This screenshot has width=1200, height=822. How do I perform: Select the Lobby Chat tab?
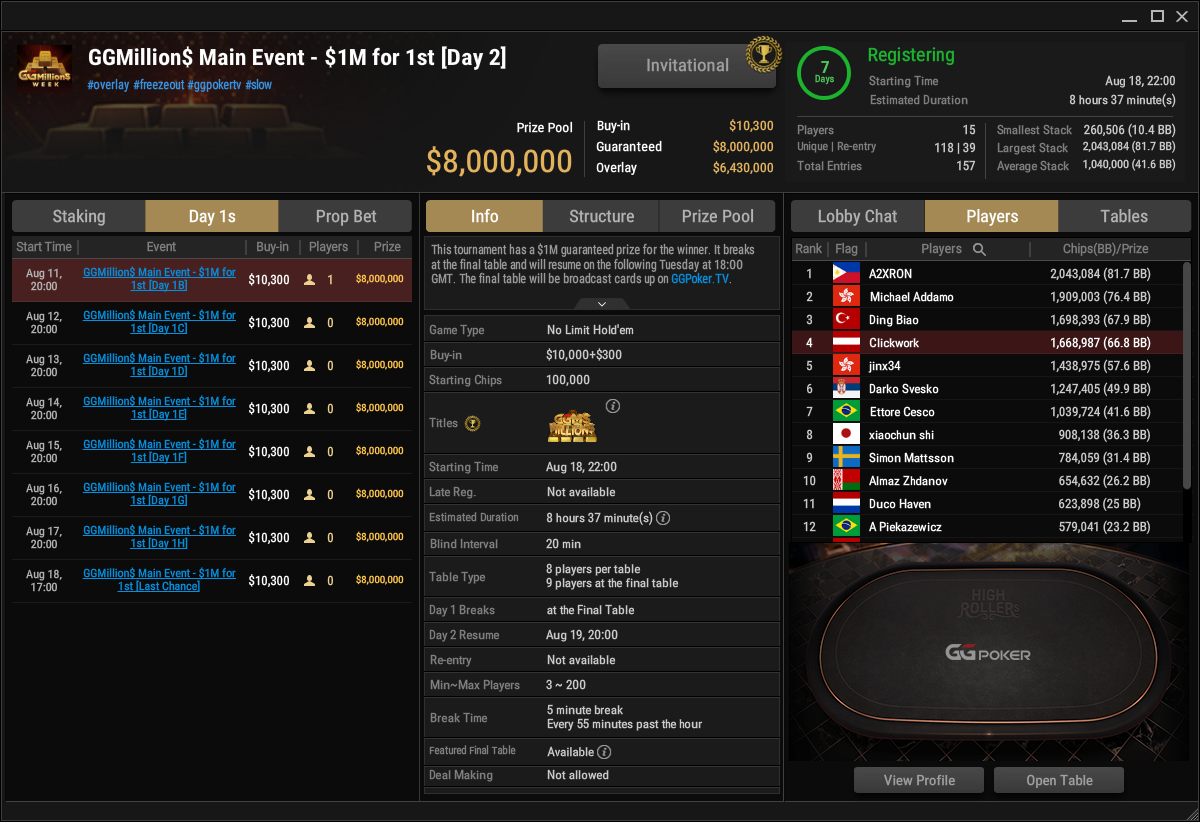(x=858, y=216)
